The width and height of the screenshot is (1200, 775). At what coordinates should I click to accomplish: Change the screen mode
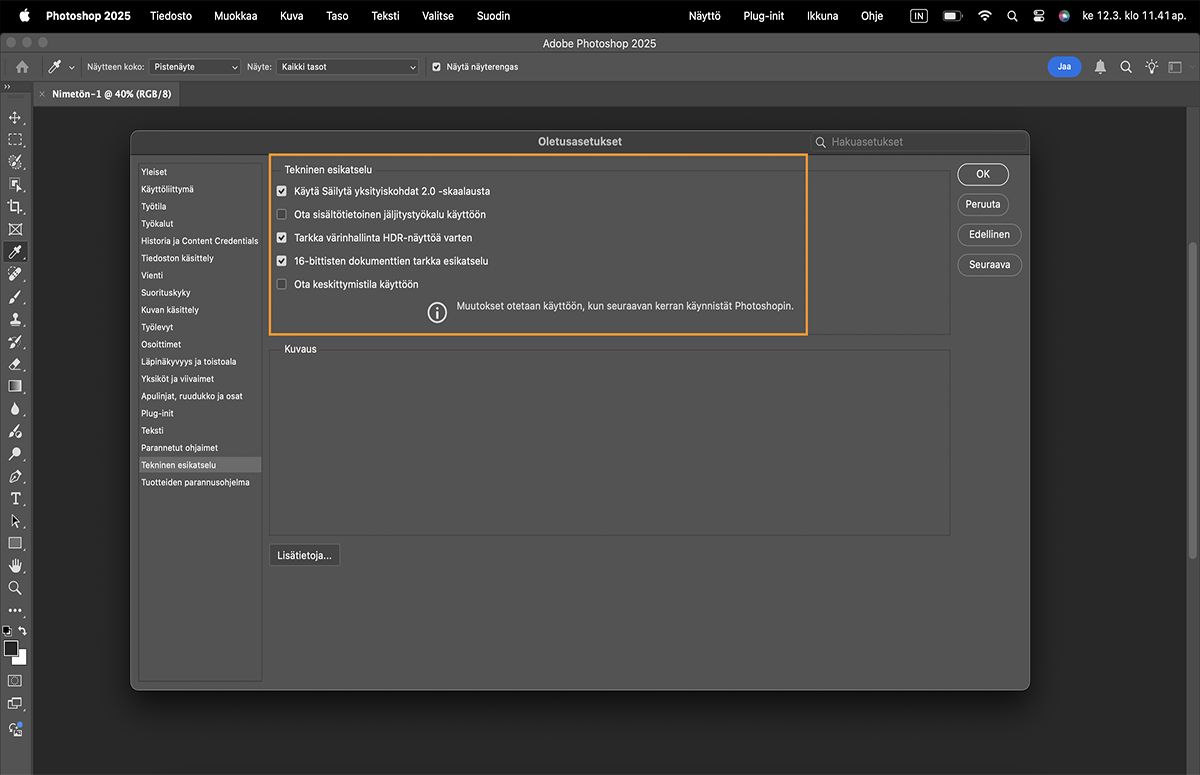coord(15,703)
